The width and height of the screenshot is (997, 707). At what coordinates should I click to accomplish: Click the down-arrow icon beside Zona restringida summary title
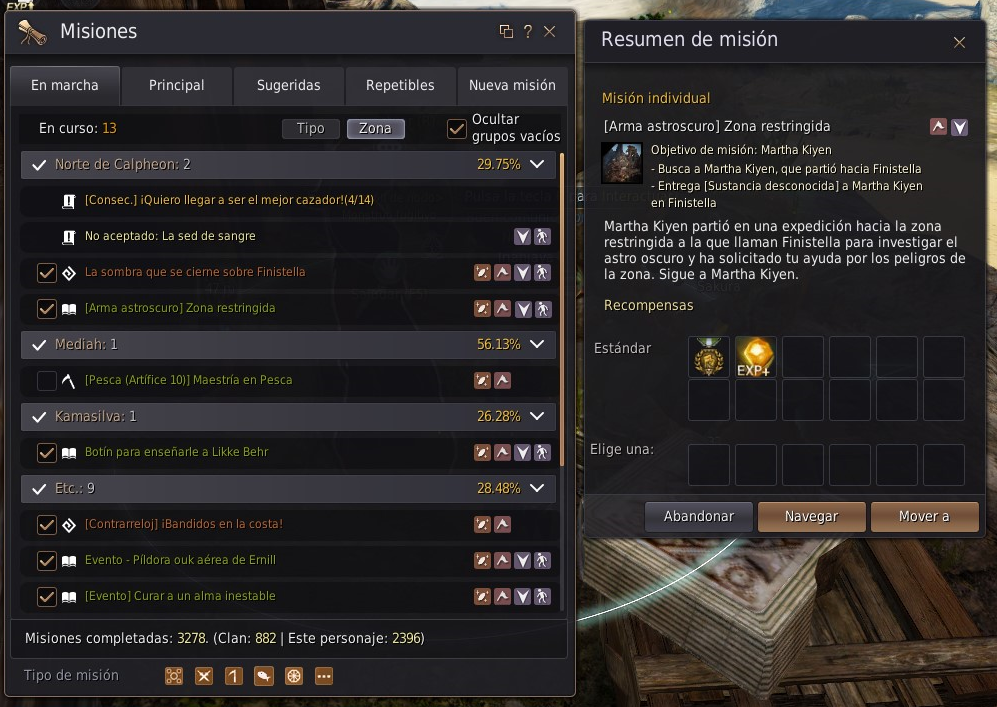(x=959, y=127)
